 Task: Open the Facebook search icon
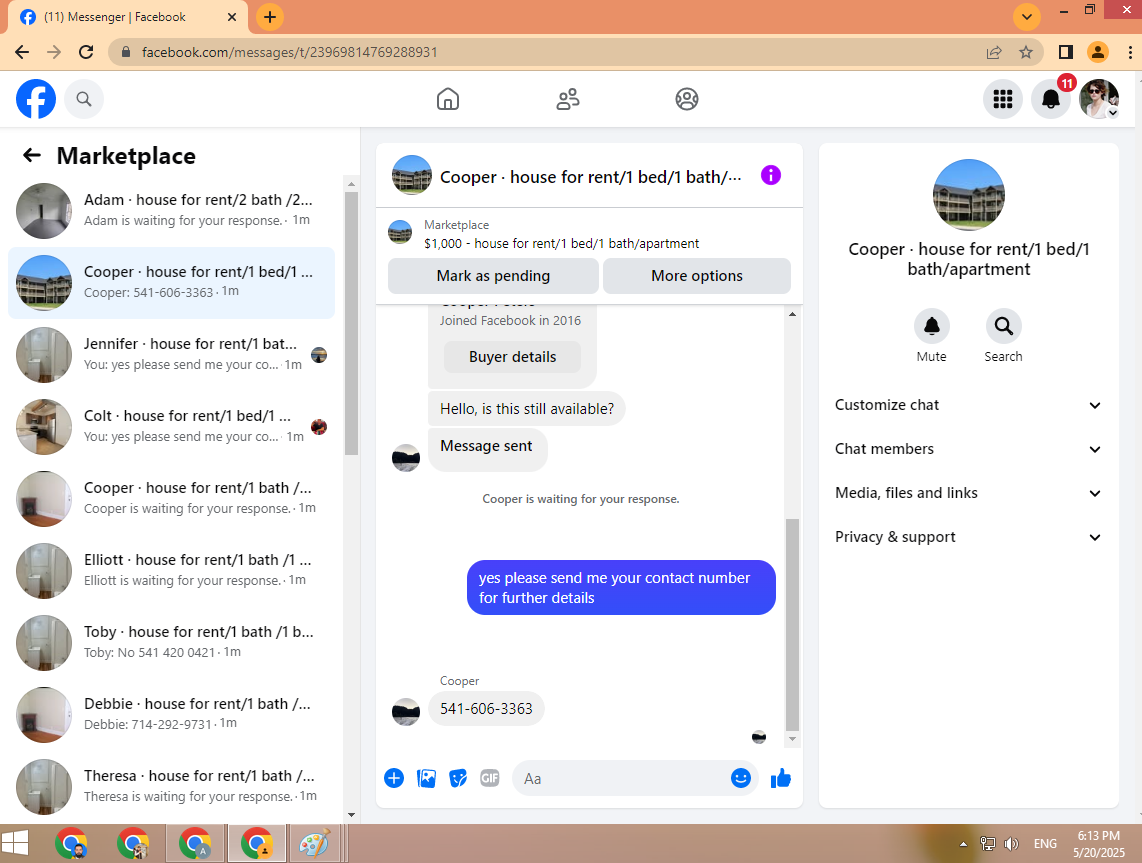(84, 99)
